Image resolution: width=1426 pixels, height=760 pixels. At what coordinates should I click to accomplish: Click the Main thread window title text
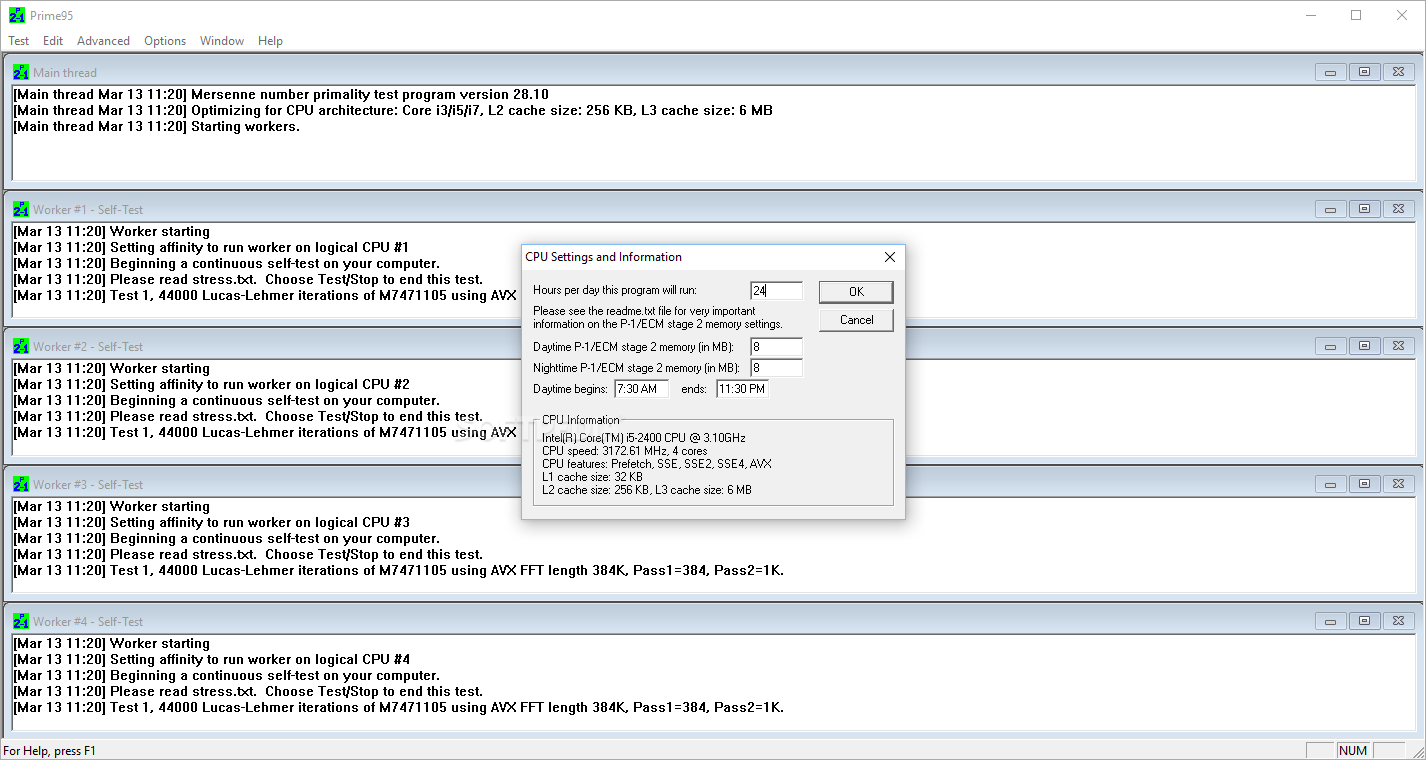65,73
